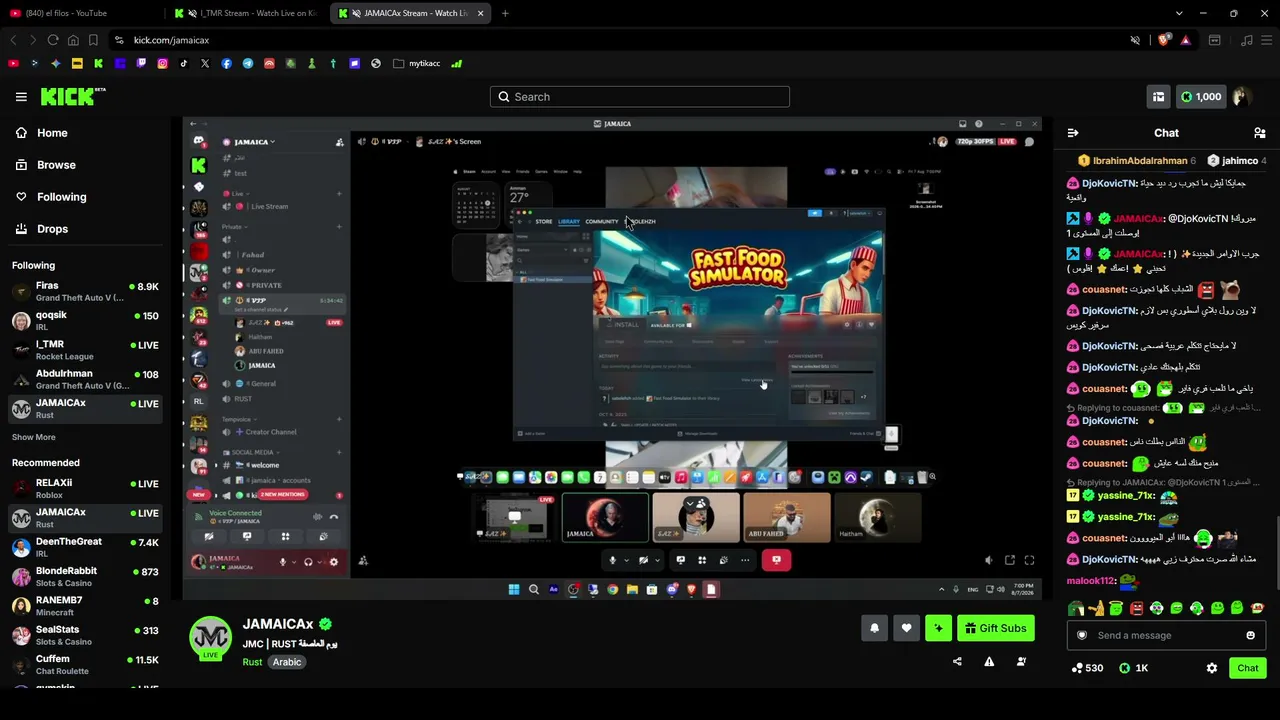The height and width of the screenshot is (720, 1280).
Task: Follow the channel with the heart button
Action: 906,628
